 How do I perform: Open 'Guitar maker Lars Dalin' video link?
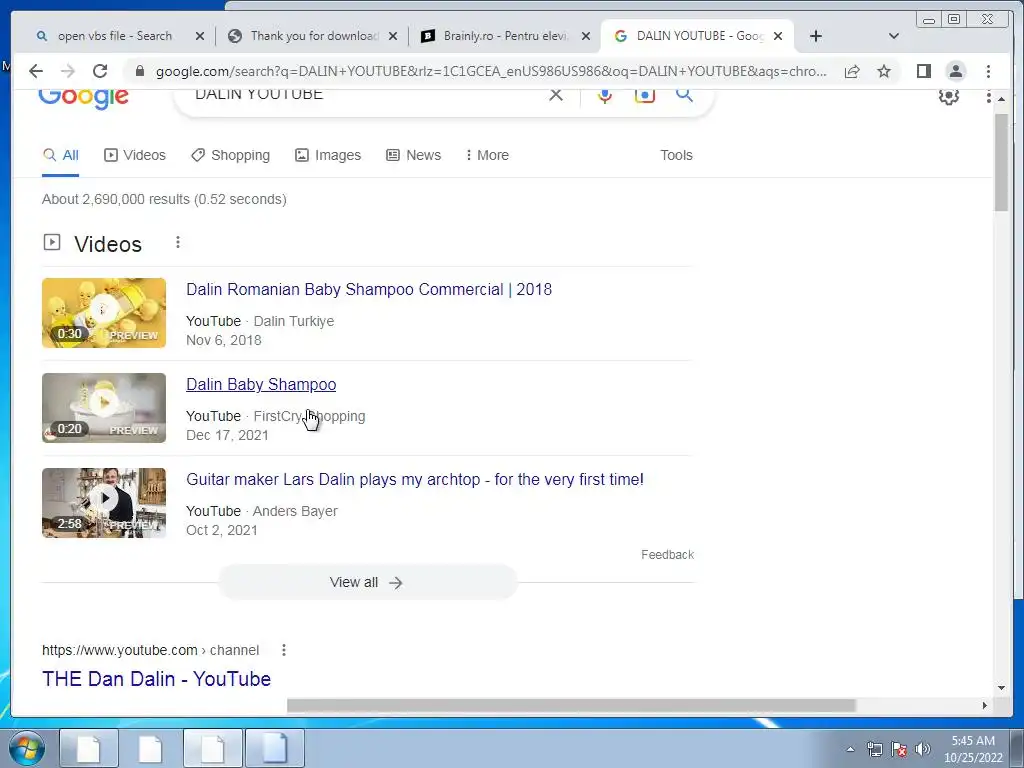415,479
